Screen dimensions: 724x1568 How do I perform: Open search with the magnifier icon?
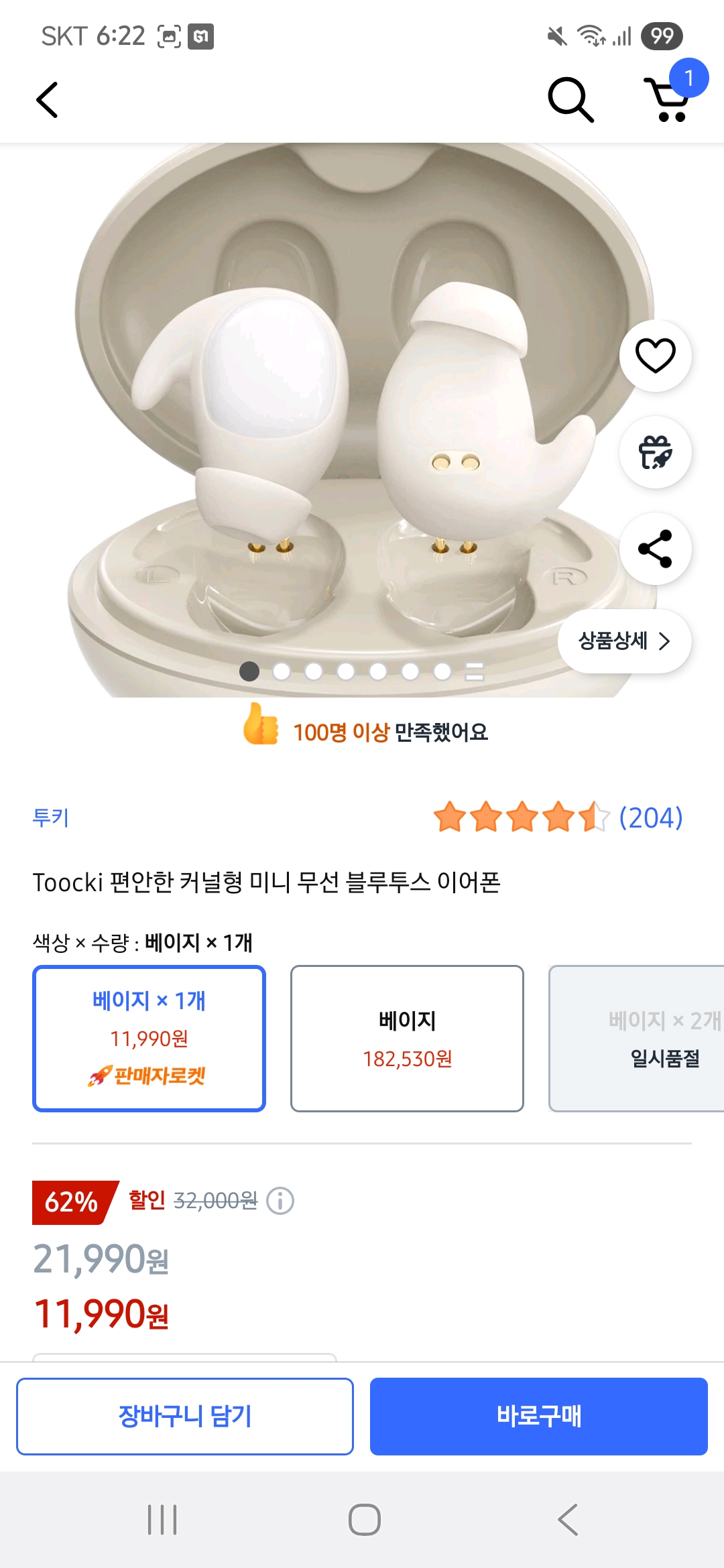(x=570, y=101)
